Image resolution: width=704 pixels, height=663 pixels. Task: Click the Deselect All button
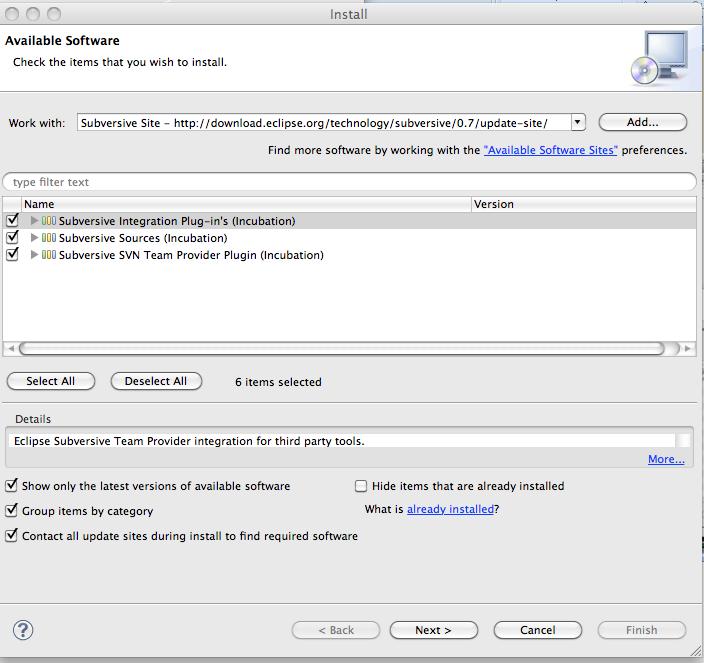tap(156, 381)
